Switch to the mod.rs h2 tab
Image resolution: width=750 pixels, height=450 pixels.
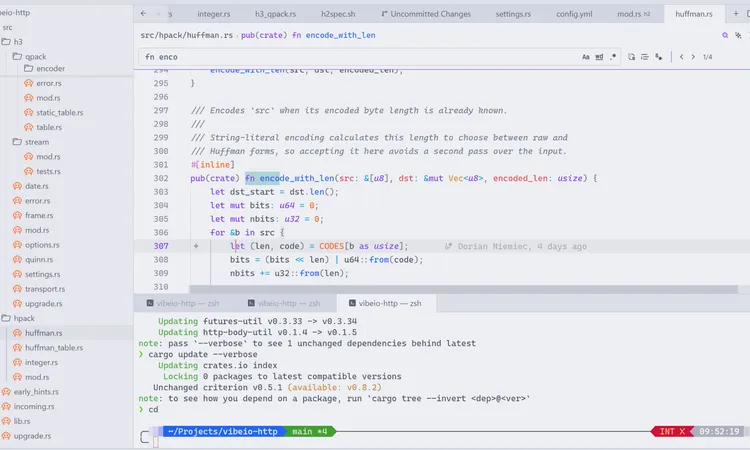633,14
